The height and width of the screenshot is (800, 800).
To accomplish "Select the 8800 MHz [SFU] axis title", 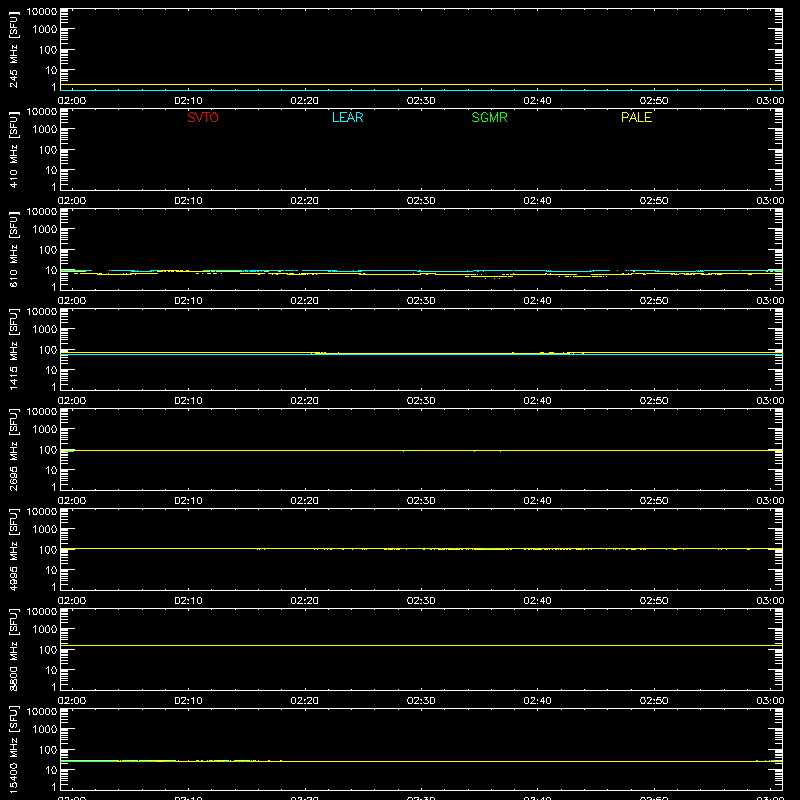I will pyautogui.click(x=13, y=649).
